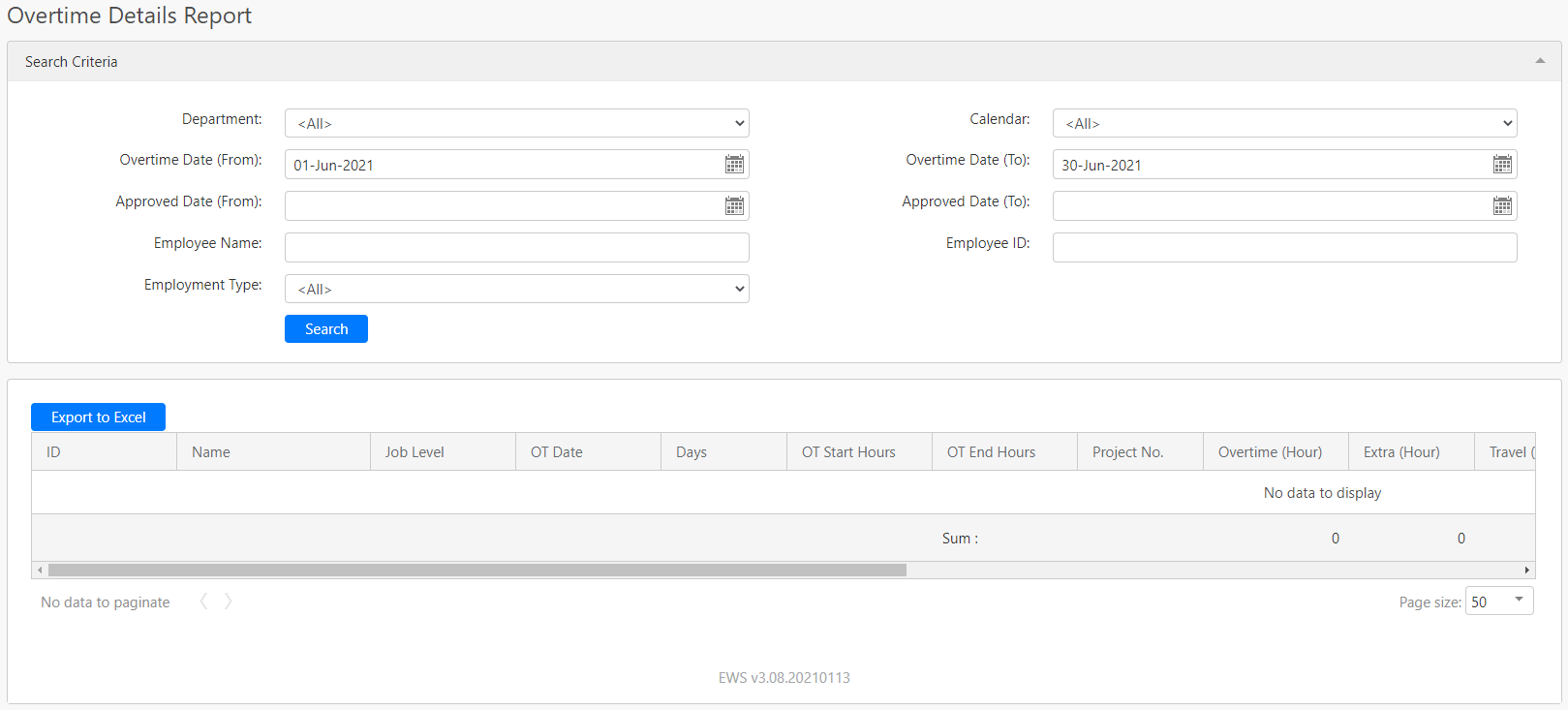Click the horizontal scrollbar thumb of the grid
The width and height of the screenshot is (1568, 710).
[477, 571]
